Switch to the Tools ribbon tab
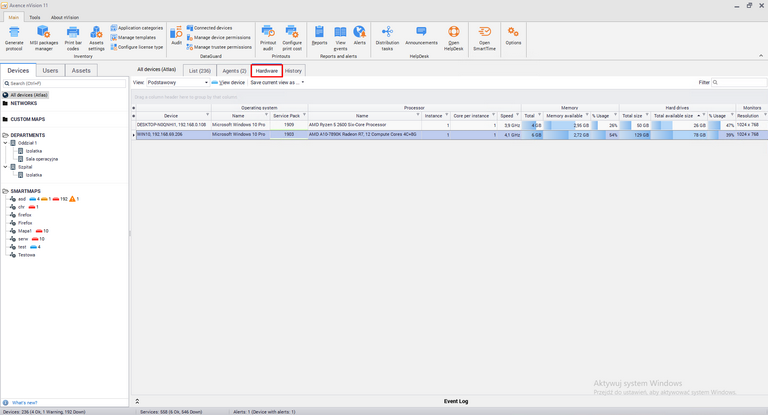The width and height of the screenshot is (768, 415). [x=35, y=17]
